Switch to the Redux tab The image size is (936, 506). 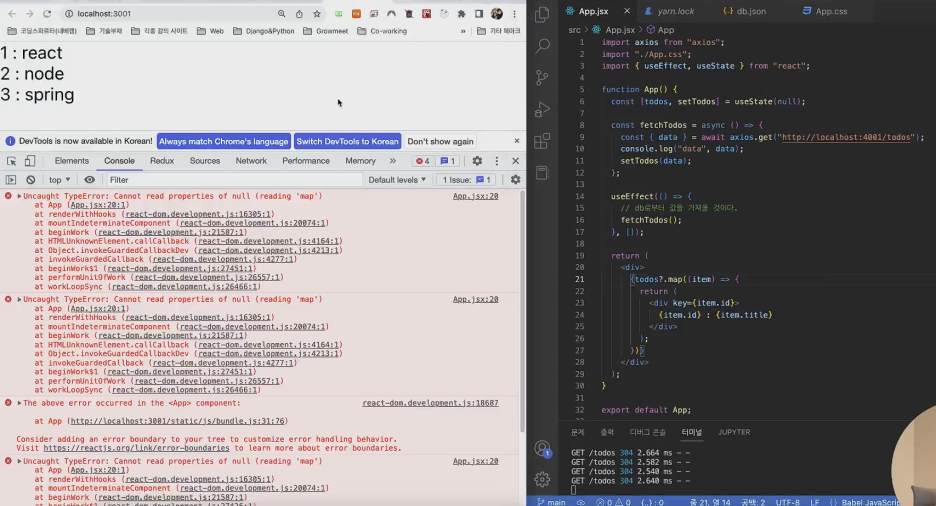pyautogui.click(x=162, y=161)
